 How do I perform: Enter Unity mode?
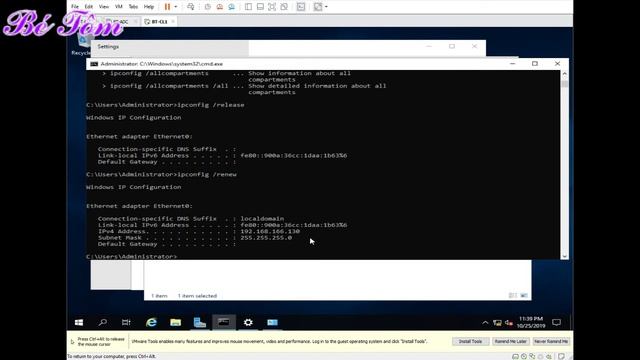click(x=284, y=7)
